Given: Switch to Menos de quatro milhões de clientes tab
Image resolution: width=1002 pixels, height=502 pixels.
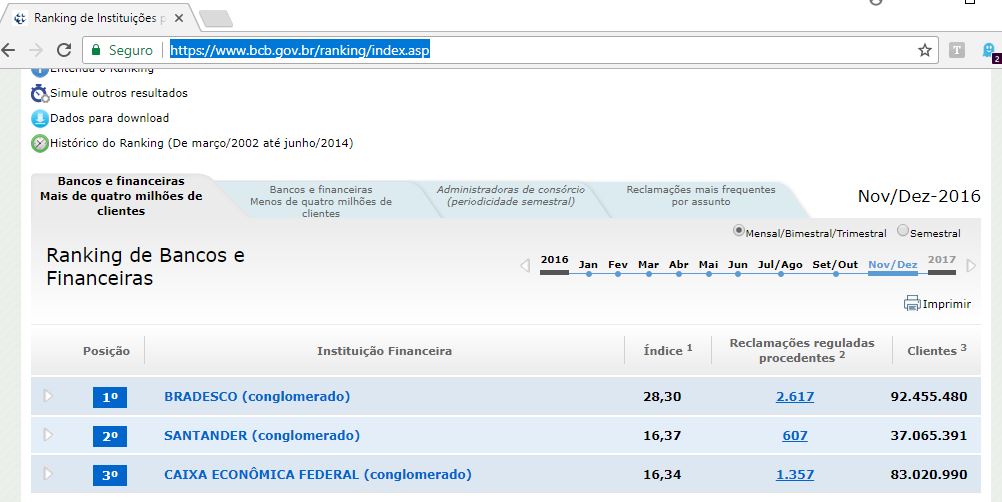Looking at the screenshot, I should (321, 201).
